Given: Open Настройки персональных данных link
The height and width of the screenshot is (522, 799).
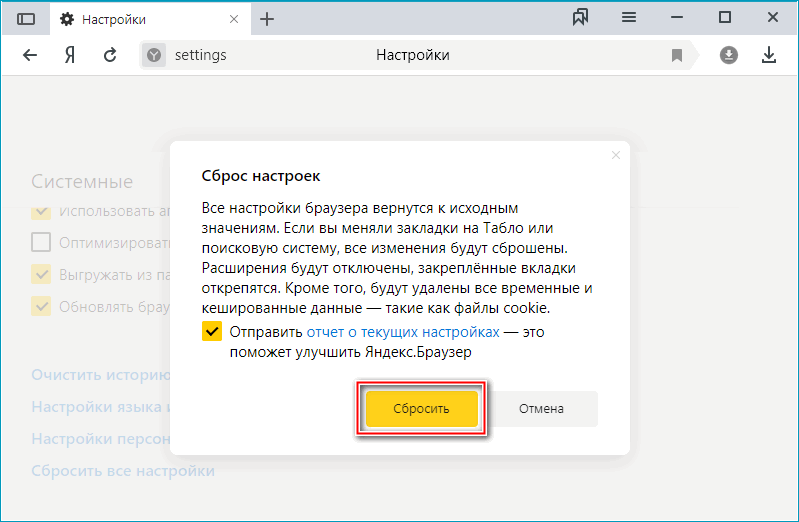Looking at the screenshot, I should click(x=101, y=439).
